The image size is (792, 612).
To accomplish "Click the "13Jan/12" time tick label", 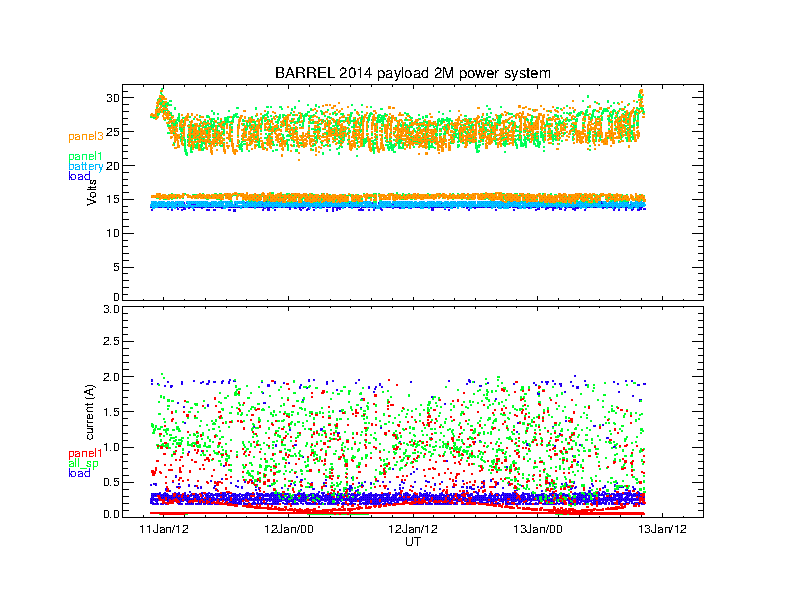I will click(x=662, y=529).
